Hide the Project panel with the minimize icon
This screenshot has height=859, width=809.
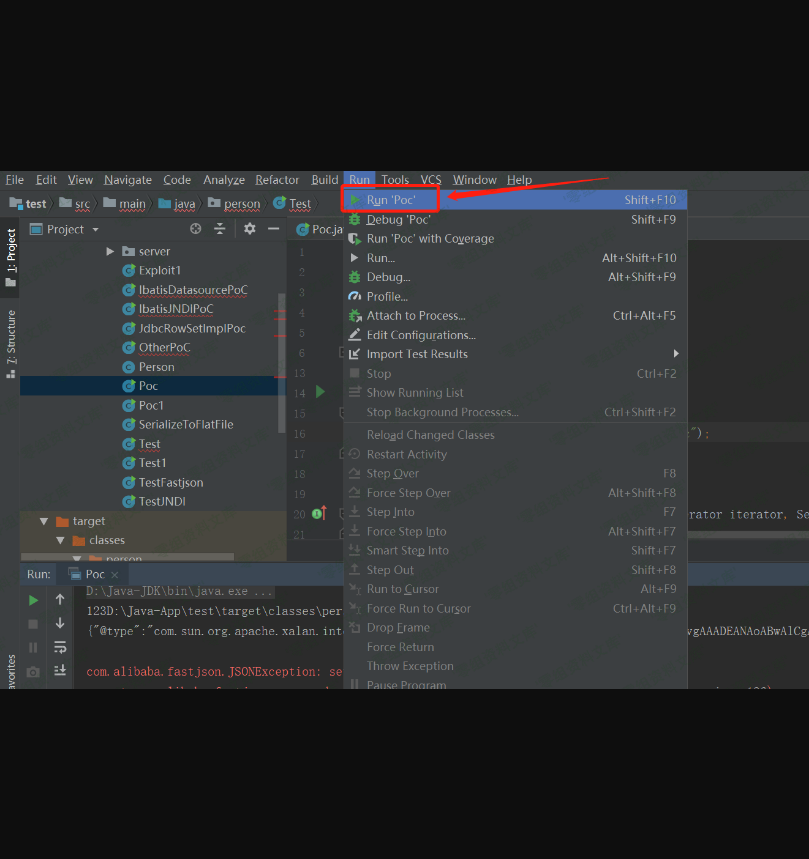click(x=273, y=229)
